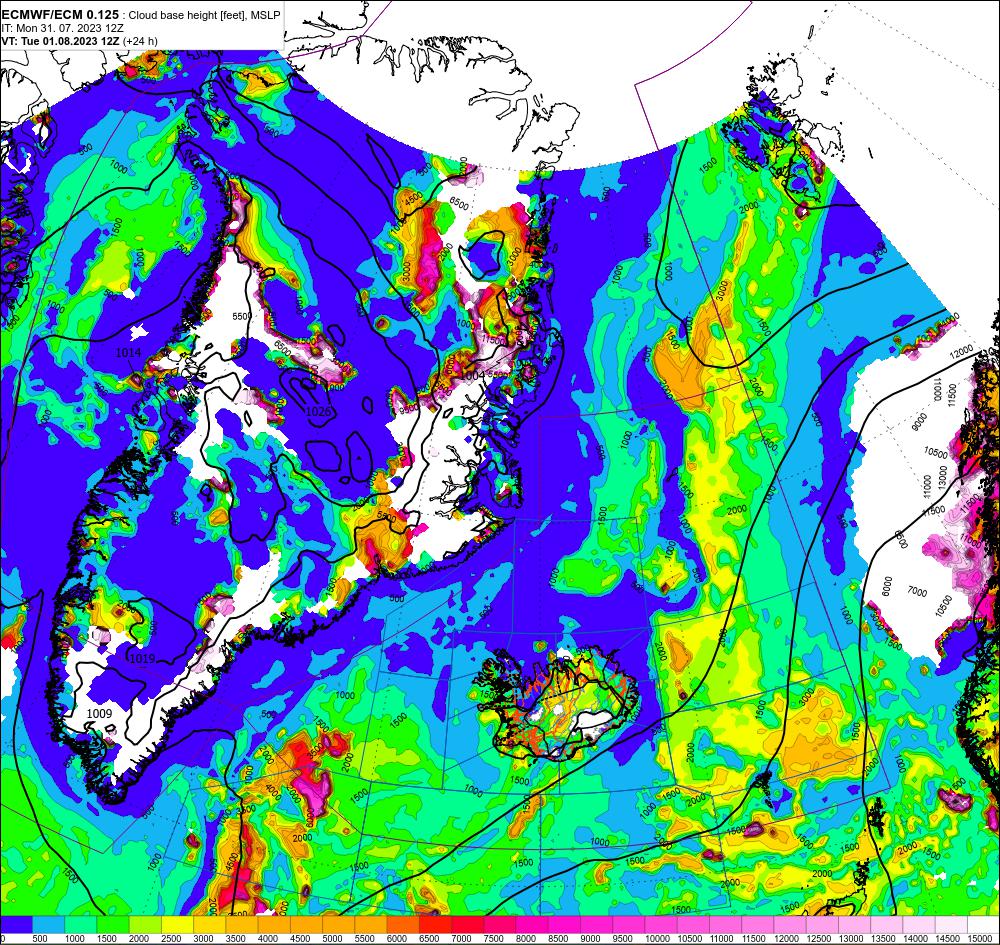The width and height of the screenshot is (1000, 945).
Task: Click the 1004 pressure label
Action: pos(473,376)
